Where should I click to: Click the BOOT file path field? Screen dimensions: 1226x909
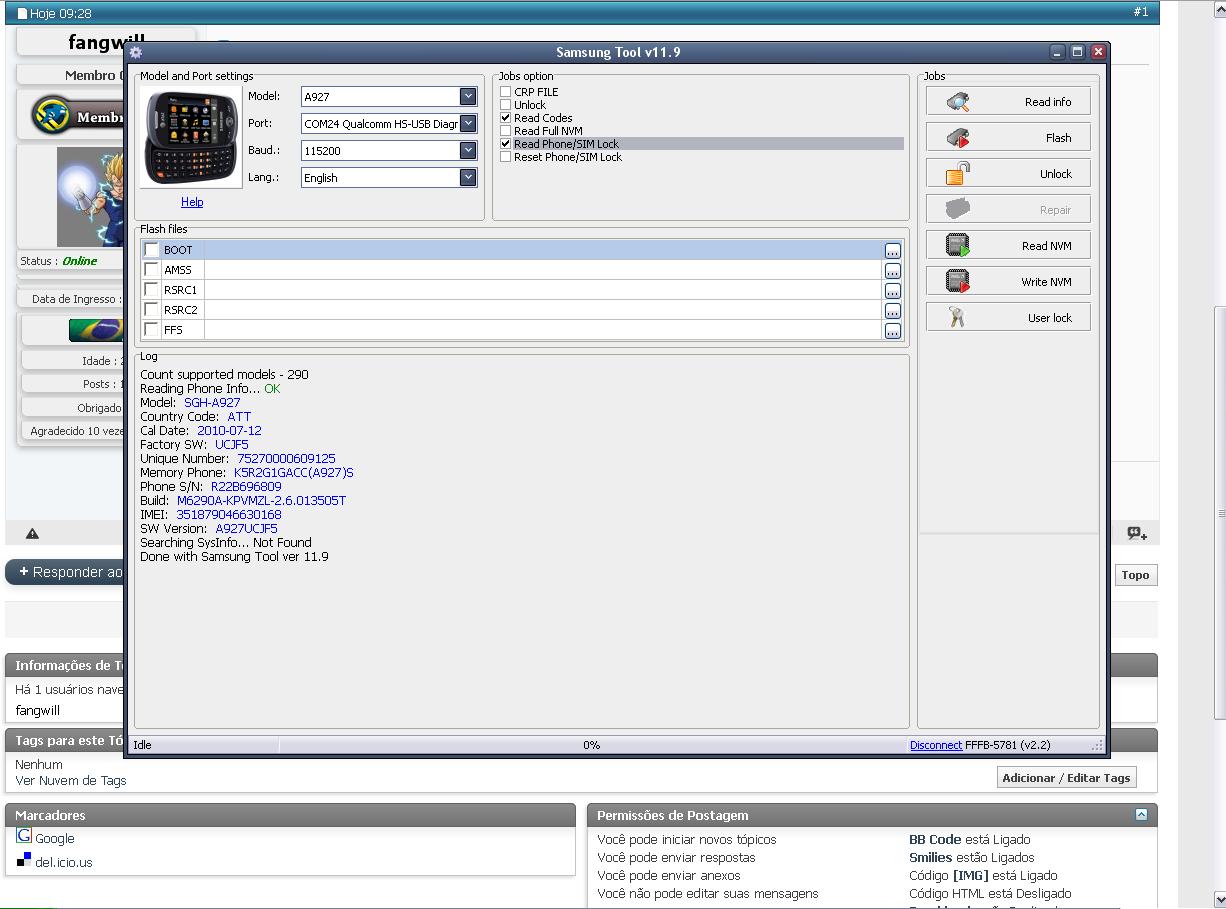(x=542, y=250)
